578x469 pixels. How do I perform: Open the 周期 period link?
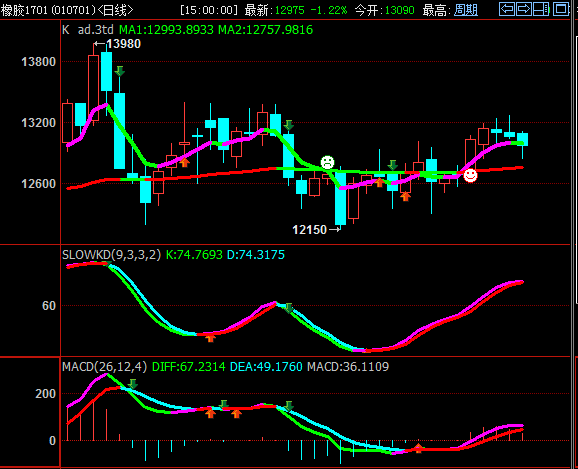point(466,10)
